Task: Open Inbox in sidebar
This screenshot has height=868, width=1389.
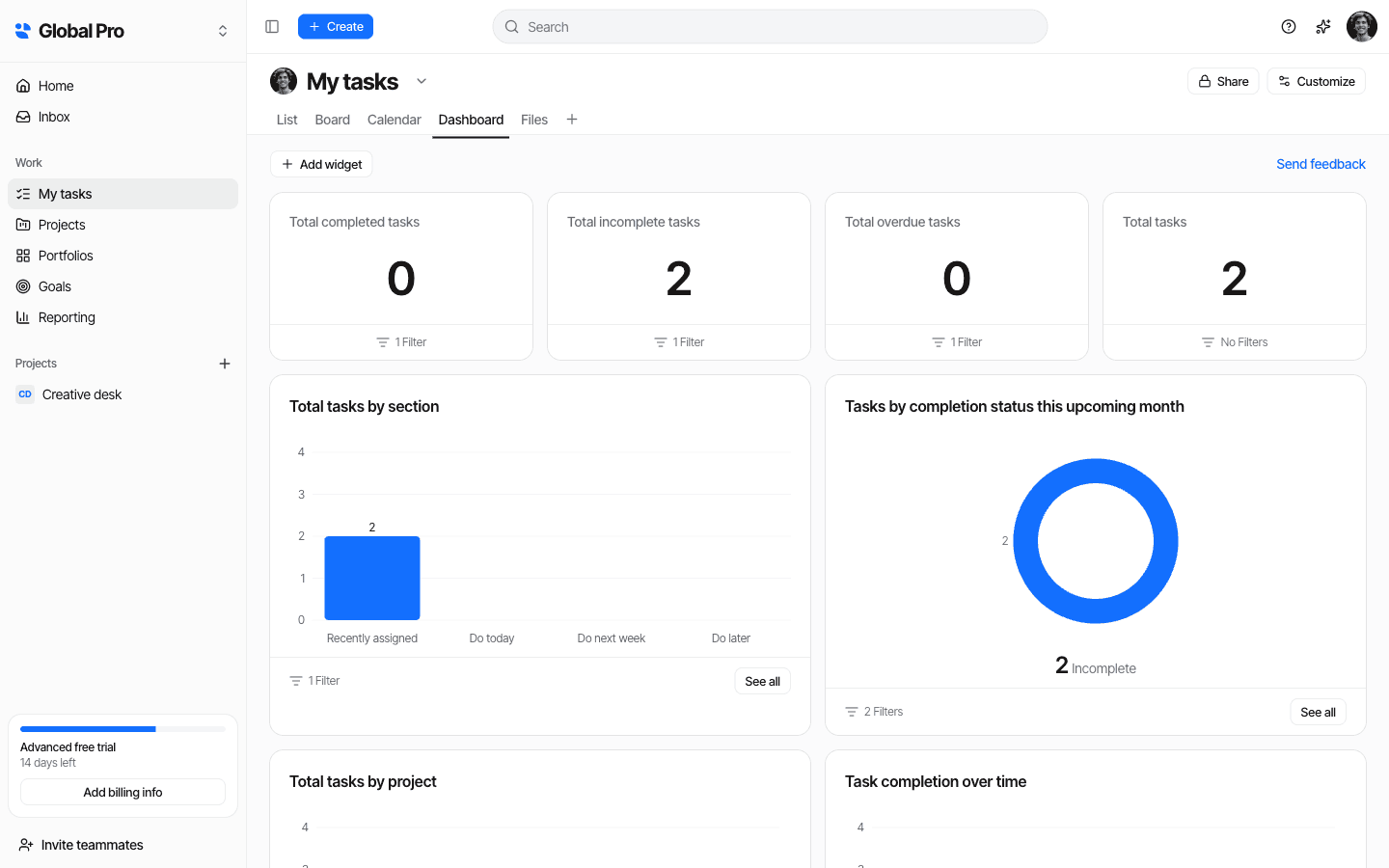Action: click(x=123, y=117)
